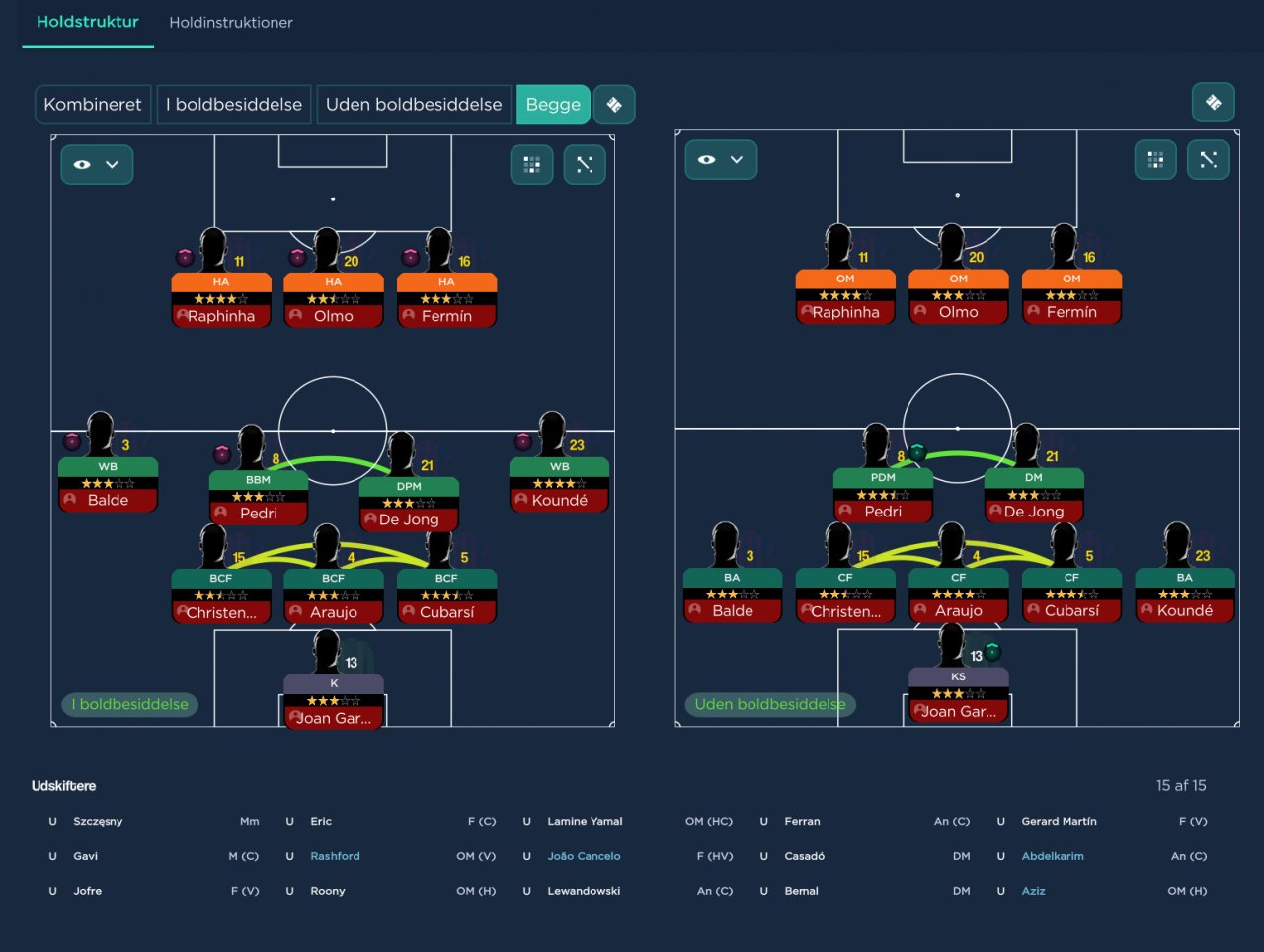Switch to the Holdinstruktioner tab
Image resolution: width=1264 pixels, height=952 pixels.
pos(231,22)
